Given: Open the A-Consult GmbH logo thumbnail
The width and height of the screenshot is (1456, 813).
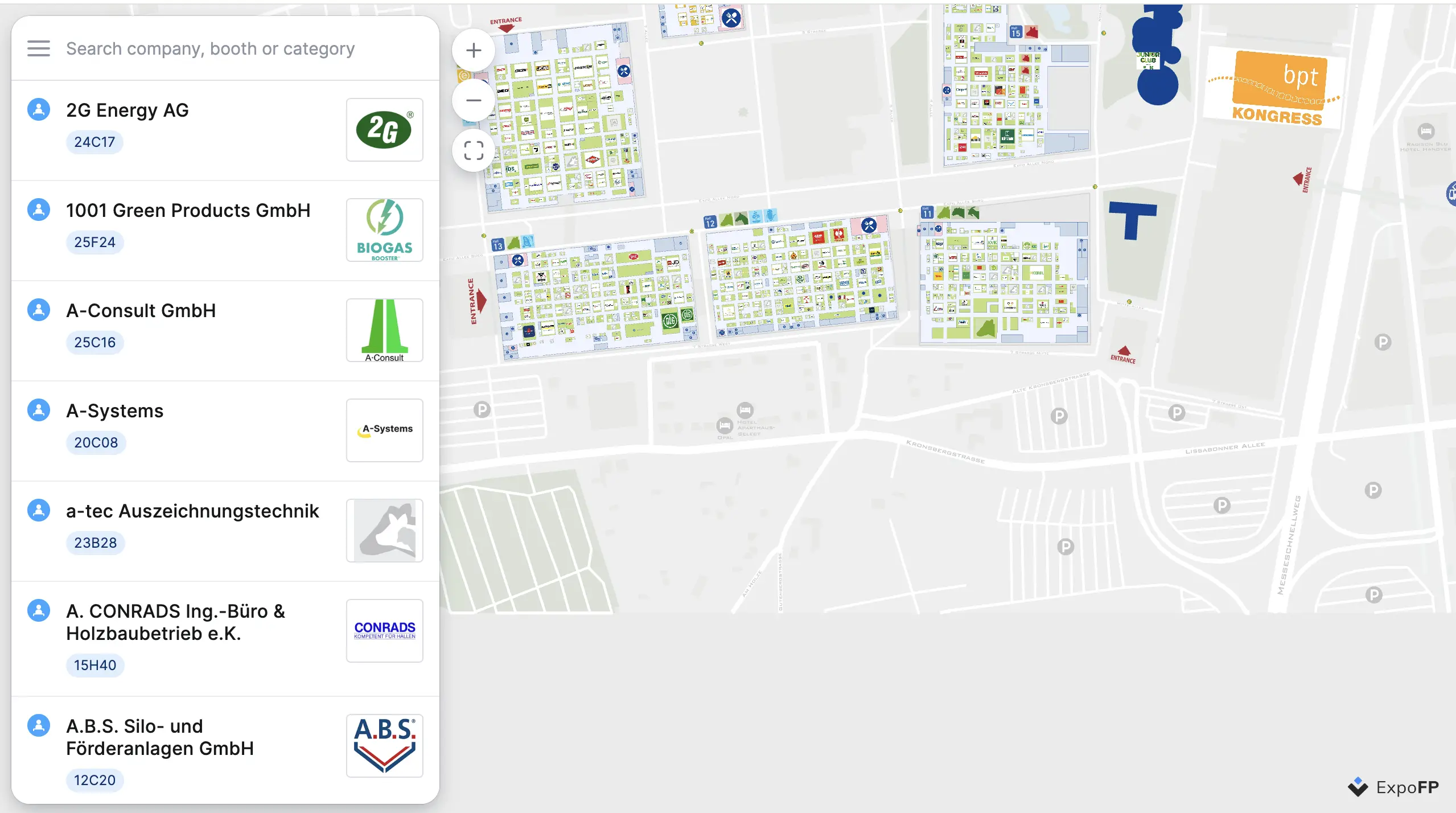Looking at the screenshot, I should pos(385,330).
